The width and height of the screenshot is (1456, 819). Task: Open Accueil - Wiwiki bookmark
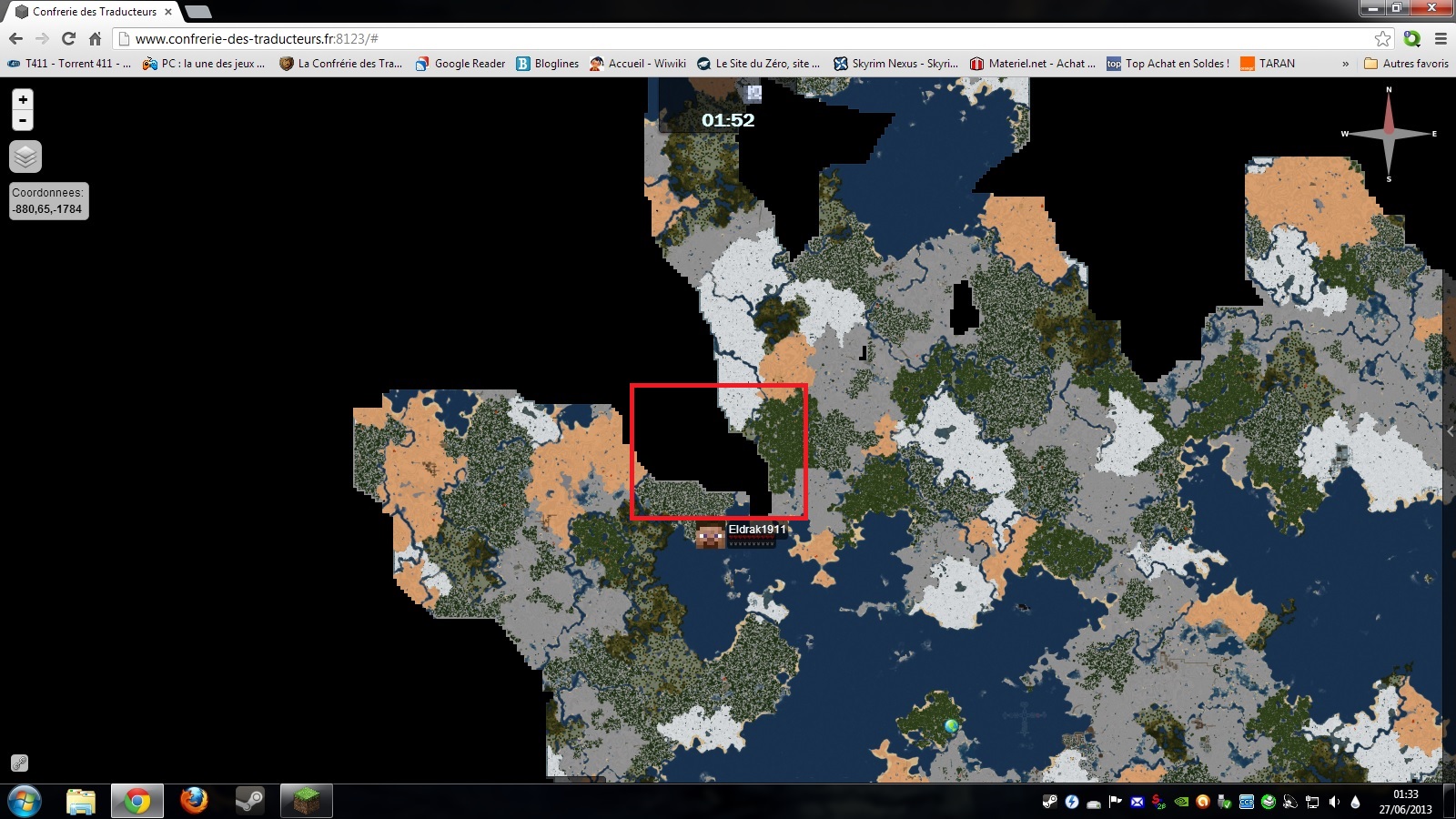coord(637,64)
